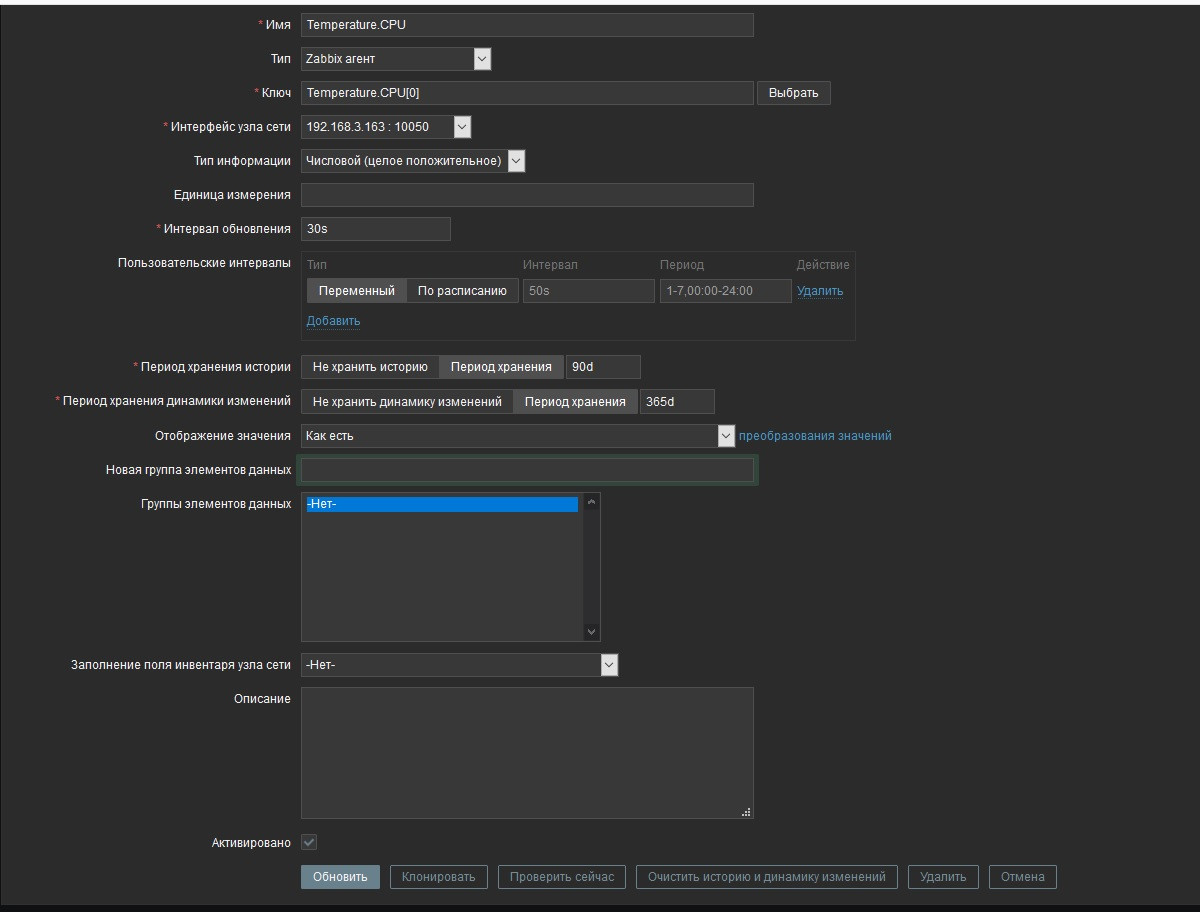Image resolution: width=1200 pixels, height=912 pixels.
Task: Expand the Интерфейс узла сети dropdown
Action: (385, 127)
